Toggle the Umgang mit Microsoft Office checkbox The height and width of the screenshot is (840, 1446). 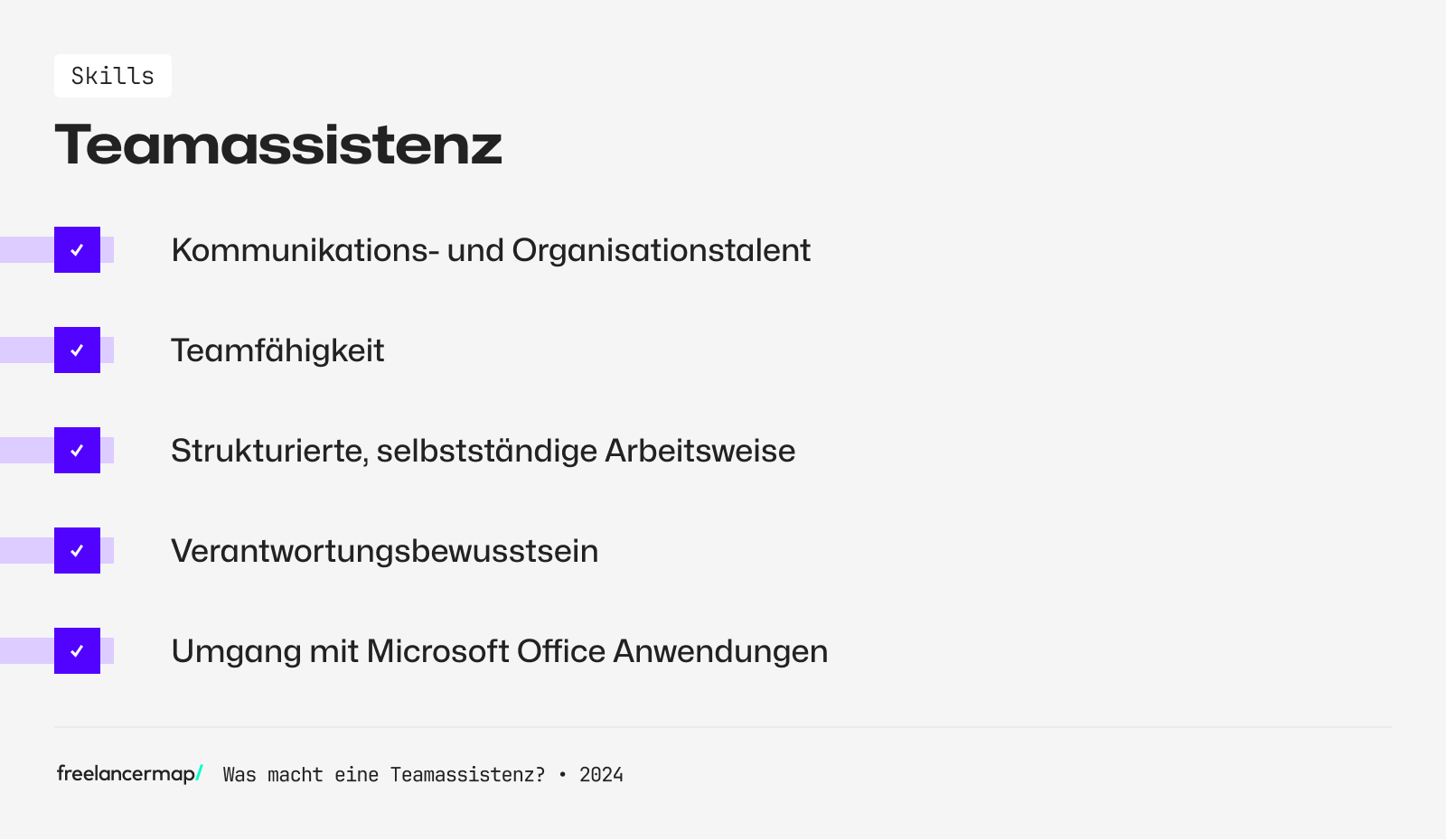(x=77, y=651)
